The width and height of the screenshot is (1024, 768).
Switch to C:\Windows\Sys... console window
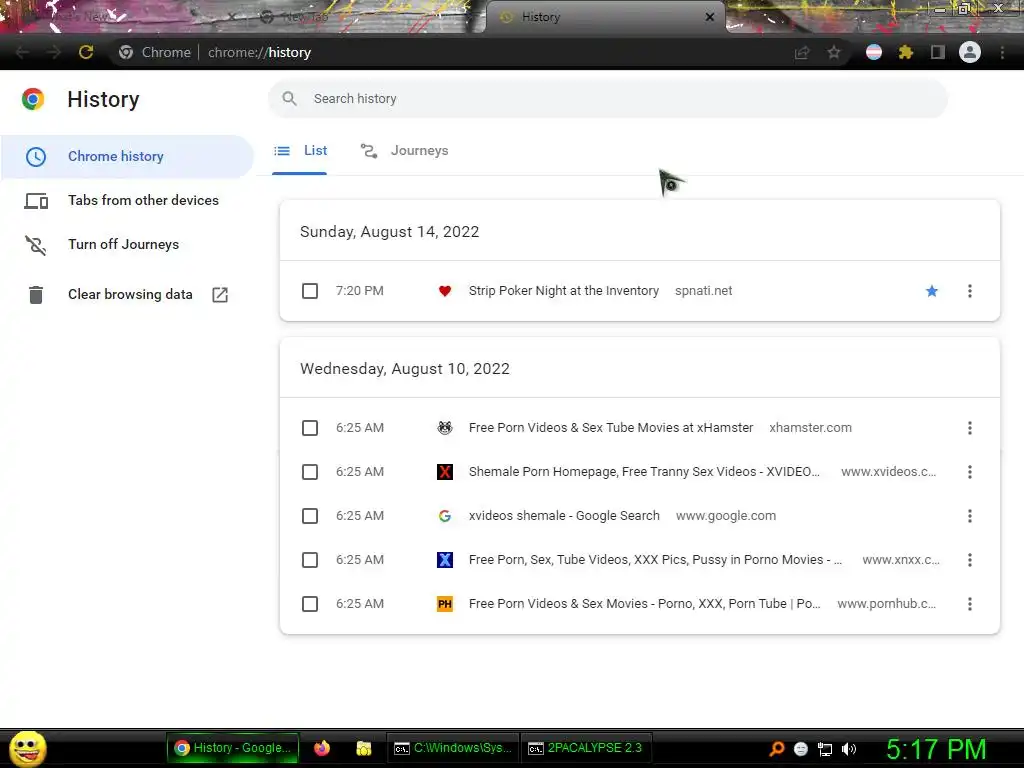(x=453, y=748)
